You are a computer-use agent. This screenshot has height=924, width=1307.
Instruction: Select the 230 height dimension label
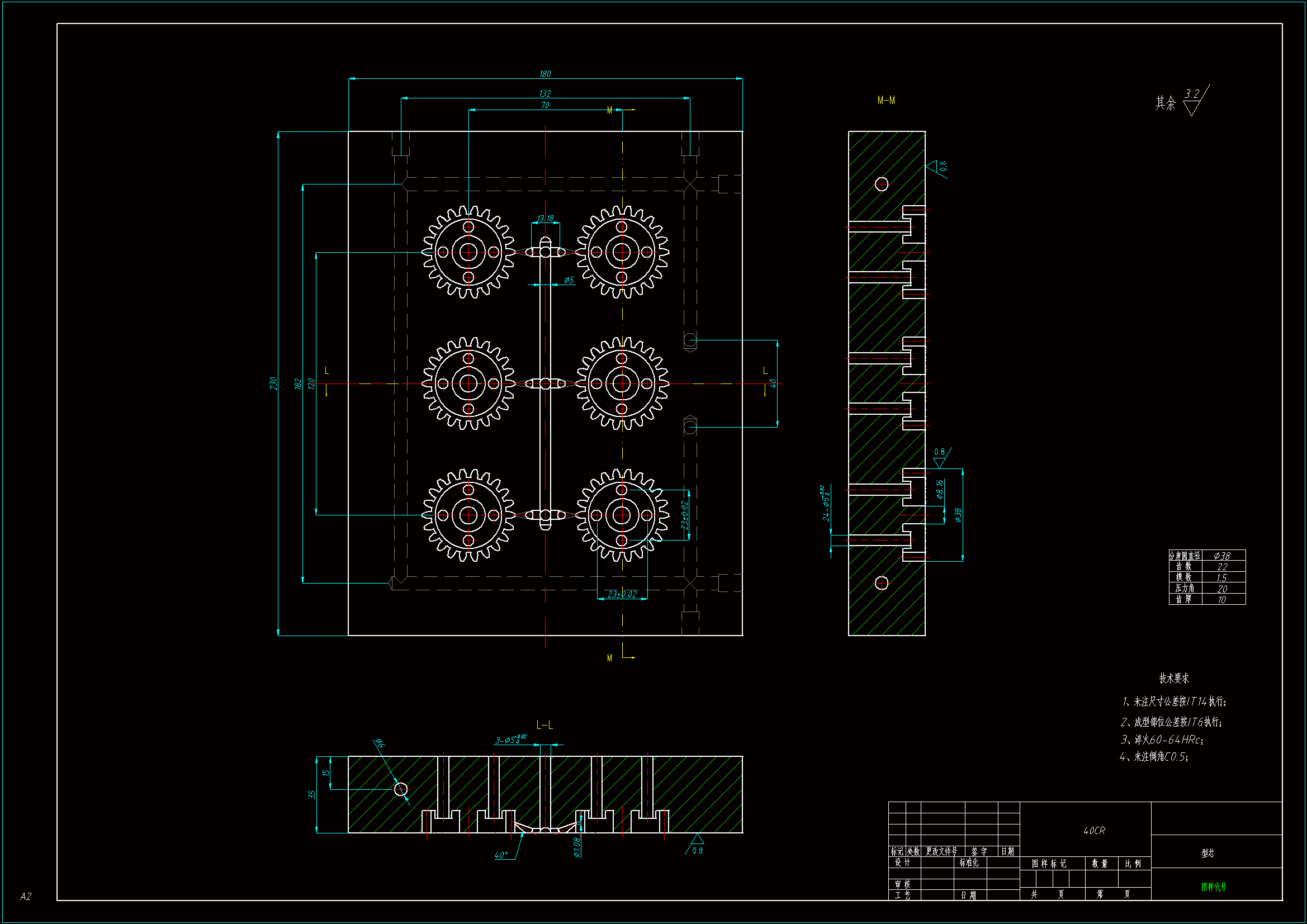tap(273, 383)
